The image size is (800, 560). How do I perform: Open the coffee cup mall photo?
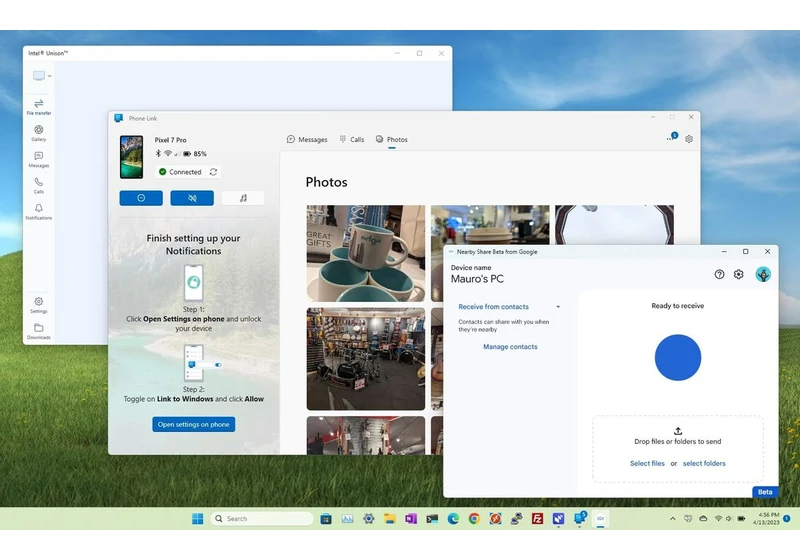click(x=490, y=225)
